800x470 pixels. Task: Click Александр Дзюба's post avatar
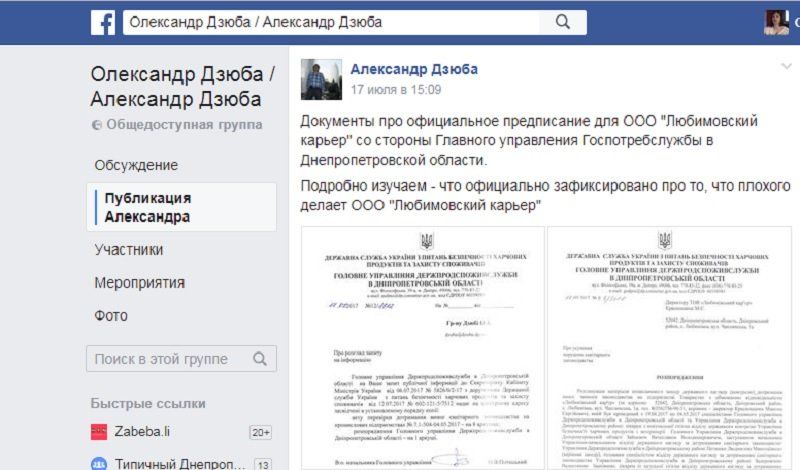321,80
